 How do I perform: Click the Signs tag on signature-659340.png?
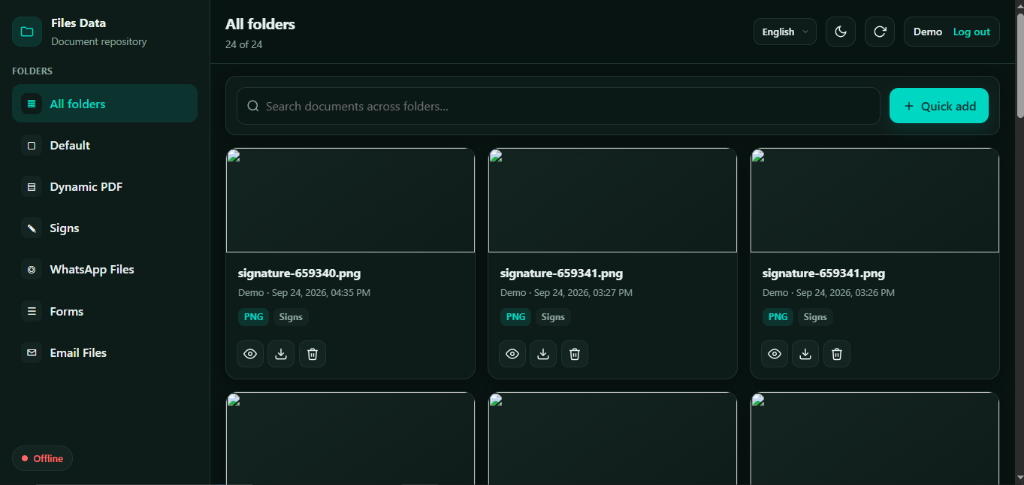click(291, 317)
